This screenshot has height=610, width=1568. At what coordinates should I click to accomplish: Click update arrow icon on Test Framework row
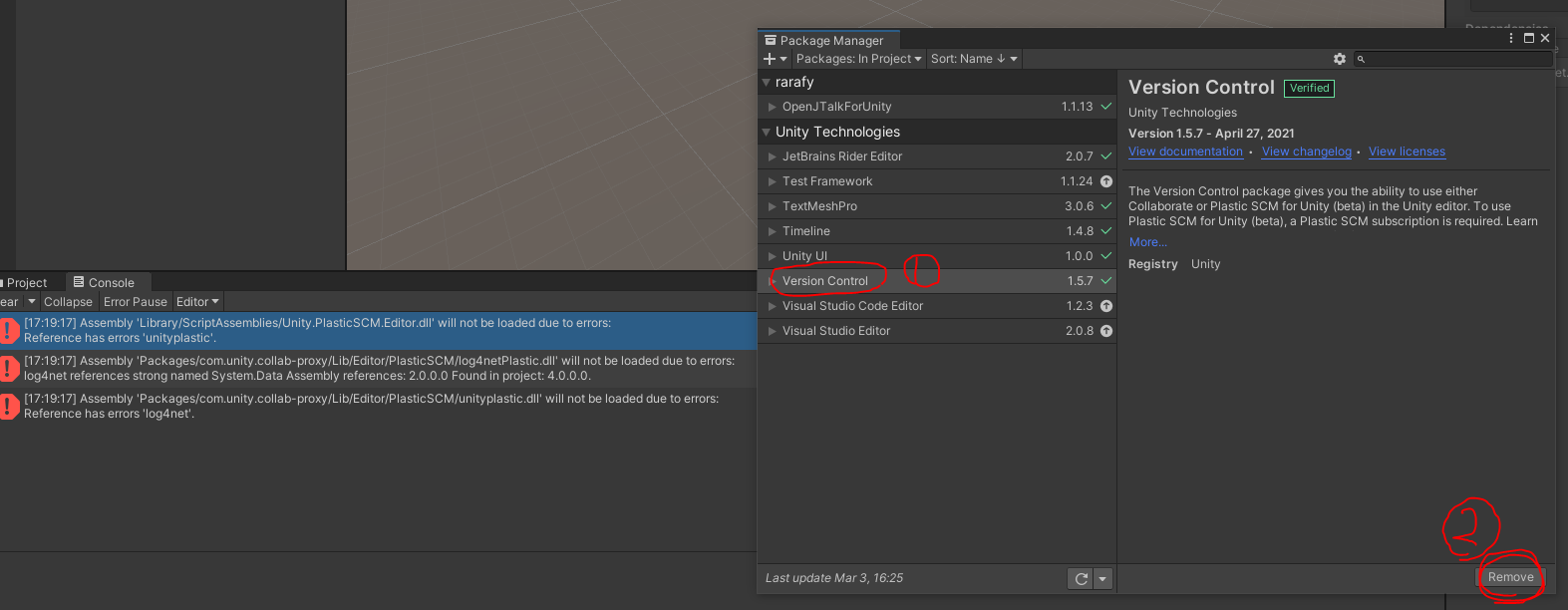pos(1106,181)
